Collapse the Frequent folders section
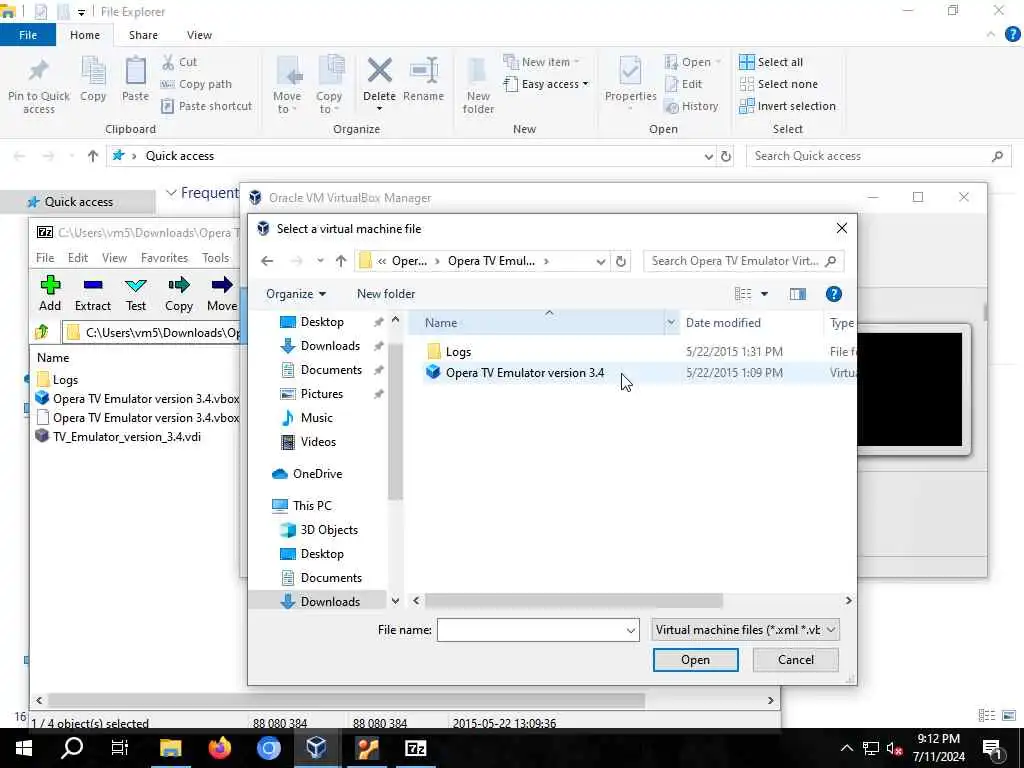This screenshot has height=768, width=1024. (x=172, y=193)
